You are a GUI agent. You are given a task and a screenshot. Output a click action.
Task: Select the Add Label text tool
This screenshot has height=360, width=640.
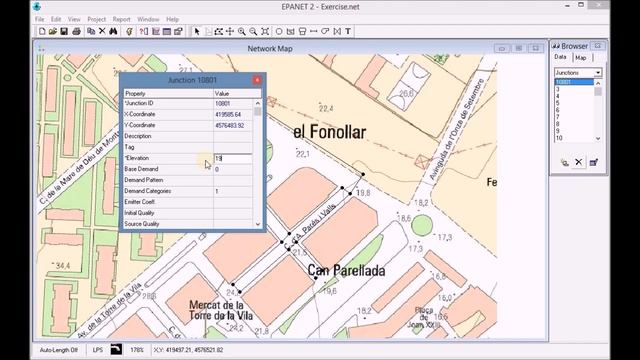[348, 31]
